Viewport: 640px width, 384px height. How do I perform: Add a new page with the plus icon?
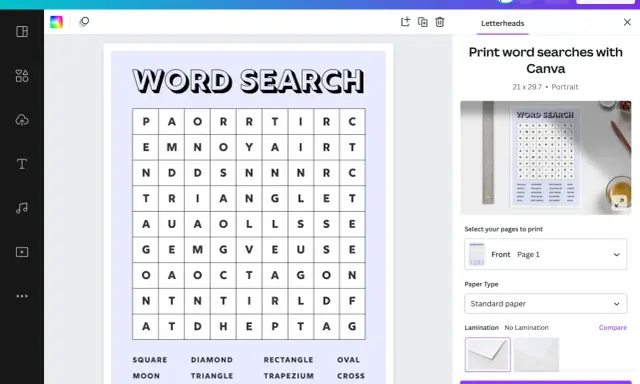tap(405, 22)
